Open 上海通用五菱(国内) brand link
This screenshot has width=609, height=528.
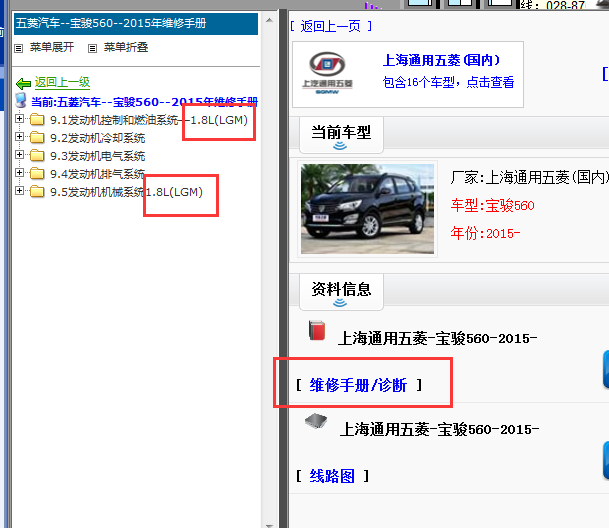(x=441, y=60)
